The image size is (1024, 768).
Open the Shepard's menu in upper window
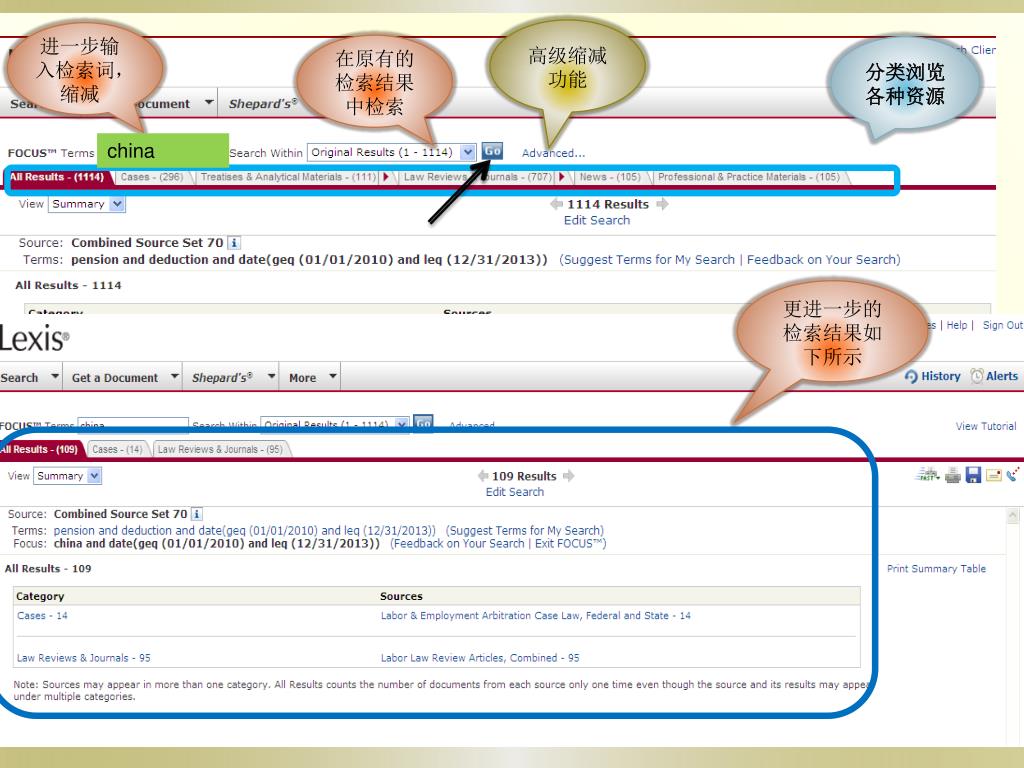coord(263,103)
